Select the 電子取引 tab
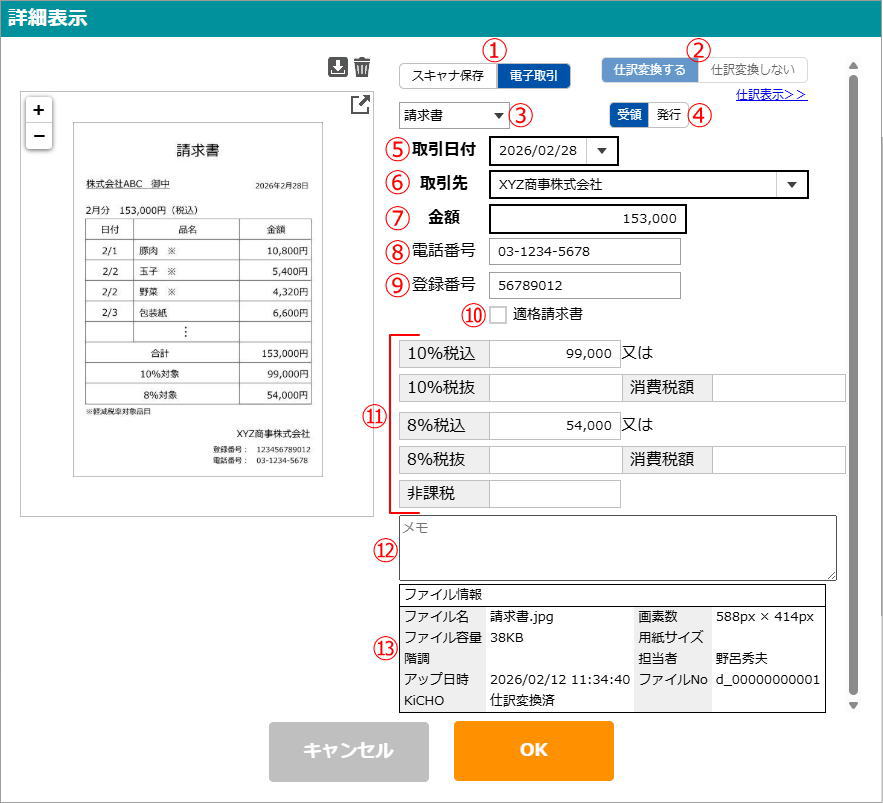The image size is (883, 803). (533, 76)
